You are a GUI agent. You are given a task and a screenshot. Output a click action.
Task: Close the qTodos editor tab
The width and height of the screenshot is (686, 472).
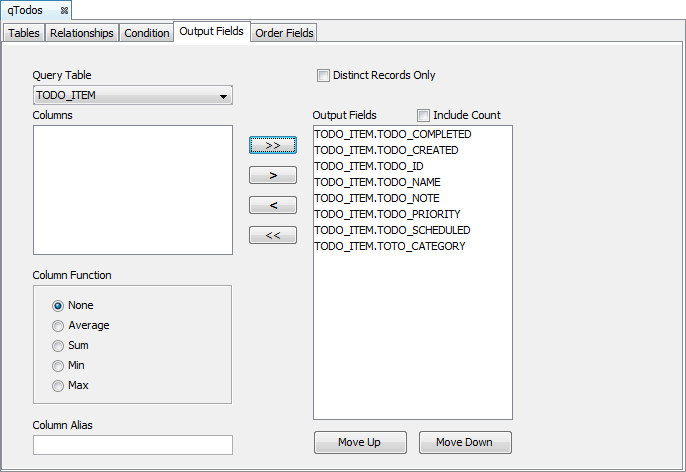[64, 10]
